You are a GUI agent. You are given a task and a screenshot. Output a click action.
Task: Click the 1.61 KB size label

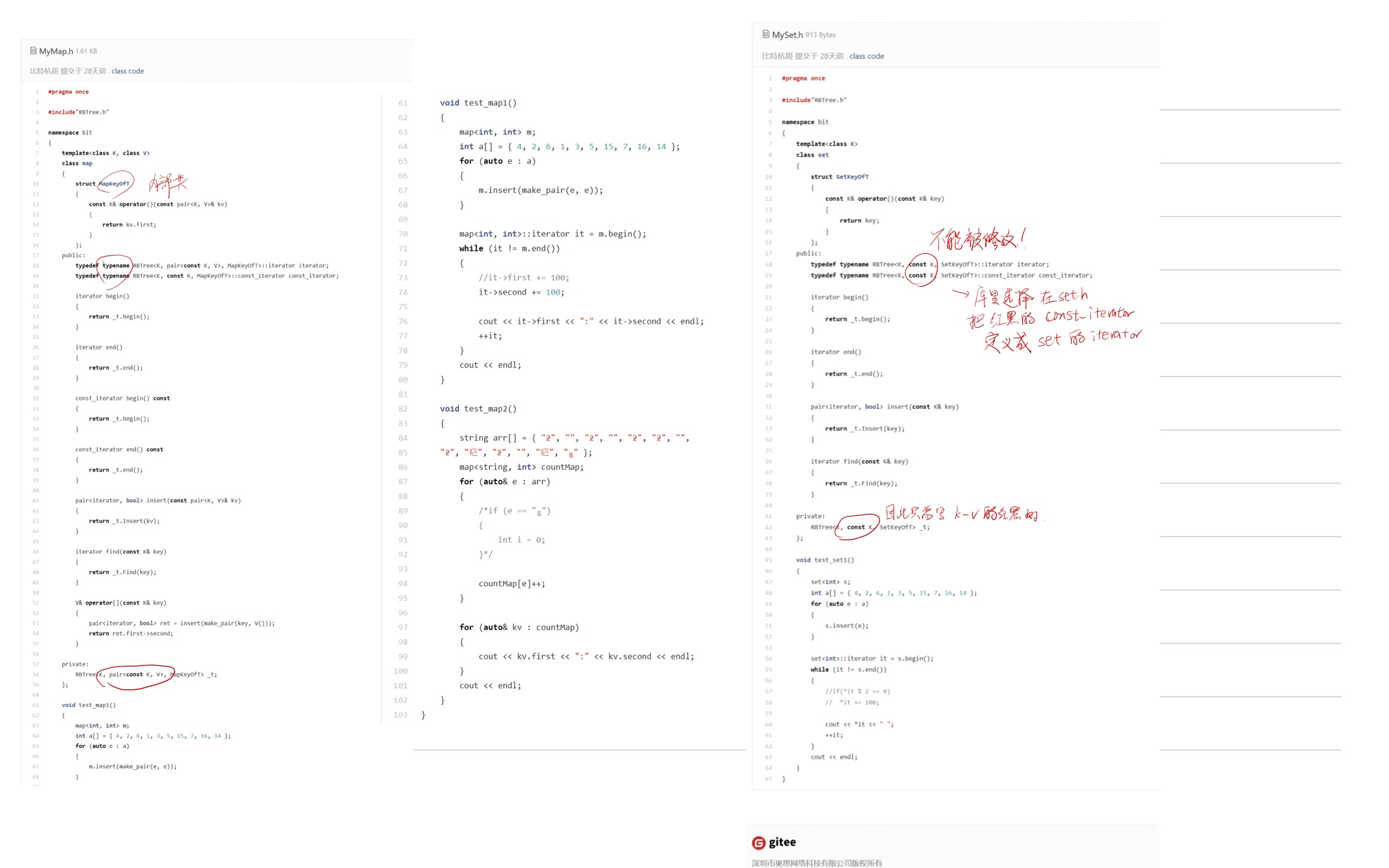[x=86, y=51]
